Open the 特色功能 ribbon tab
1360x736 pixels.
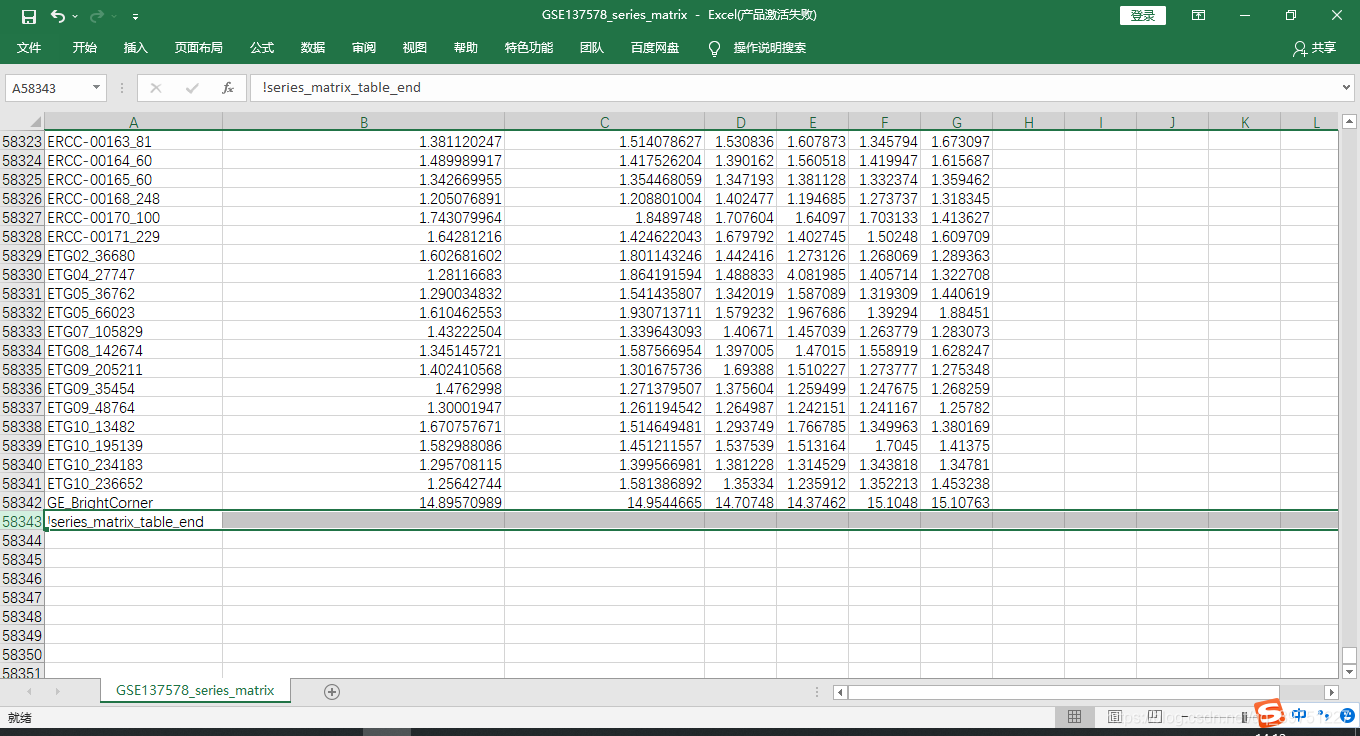[529, 48]
